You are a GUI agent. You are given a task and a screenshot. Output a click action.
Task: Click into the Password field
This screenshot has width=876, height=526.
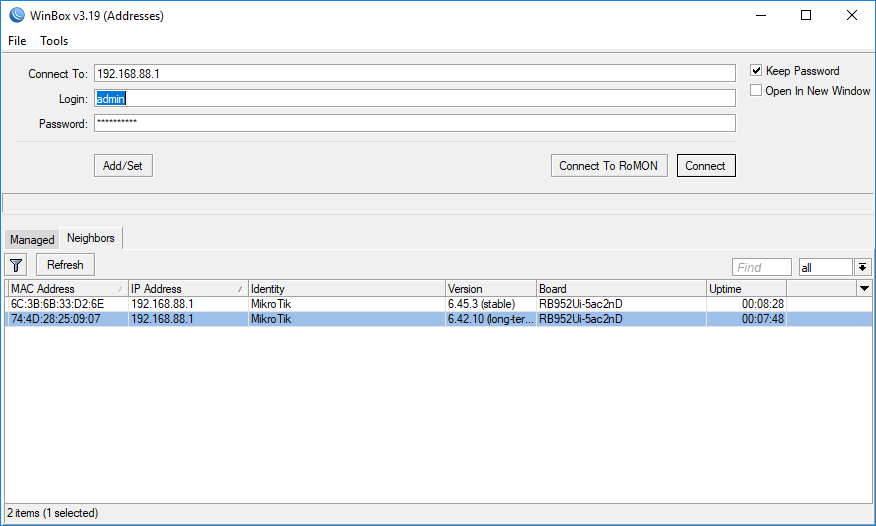click(x=415, y=123)
